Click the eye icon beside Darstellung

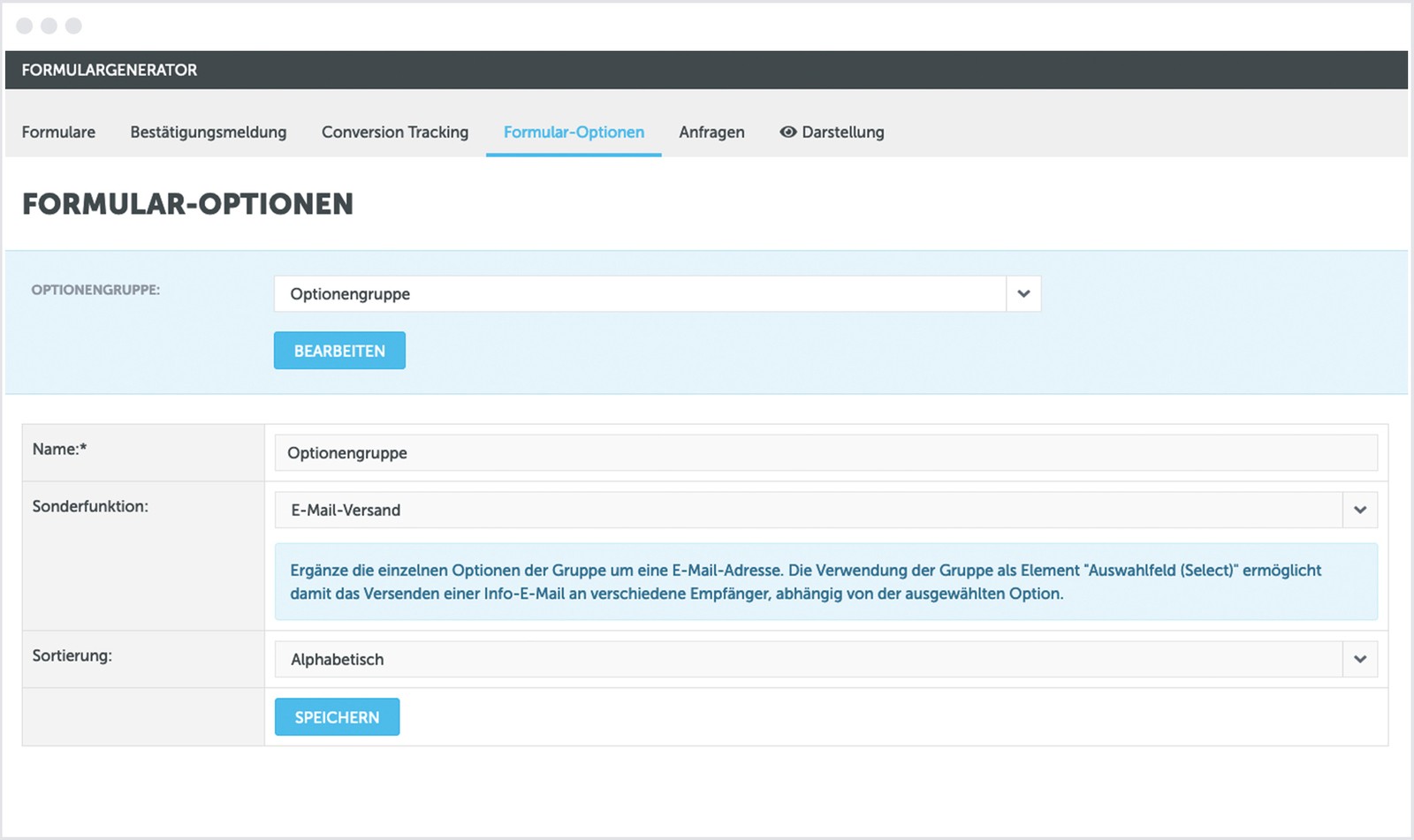[x=787, y=132]
